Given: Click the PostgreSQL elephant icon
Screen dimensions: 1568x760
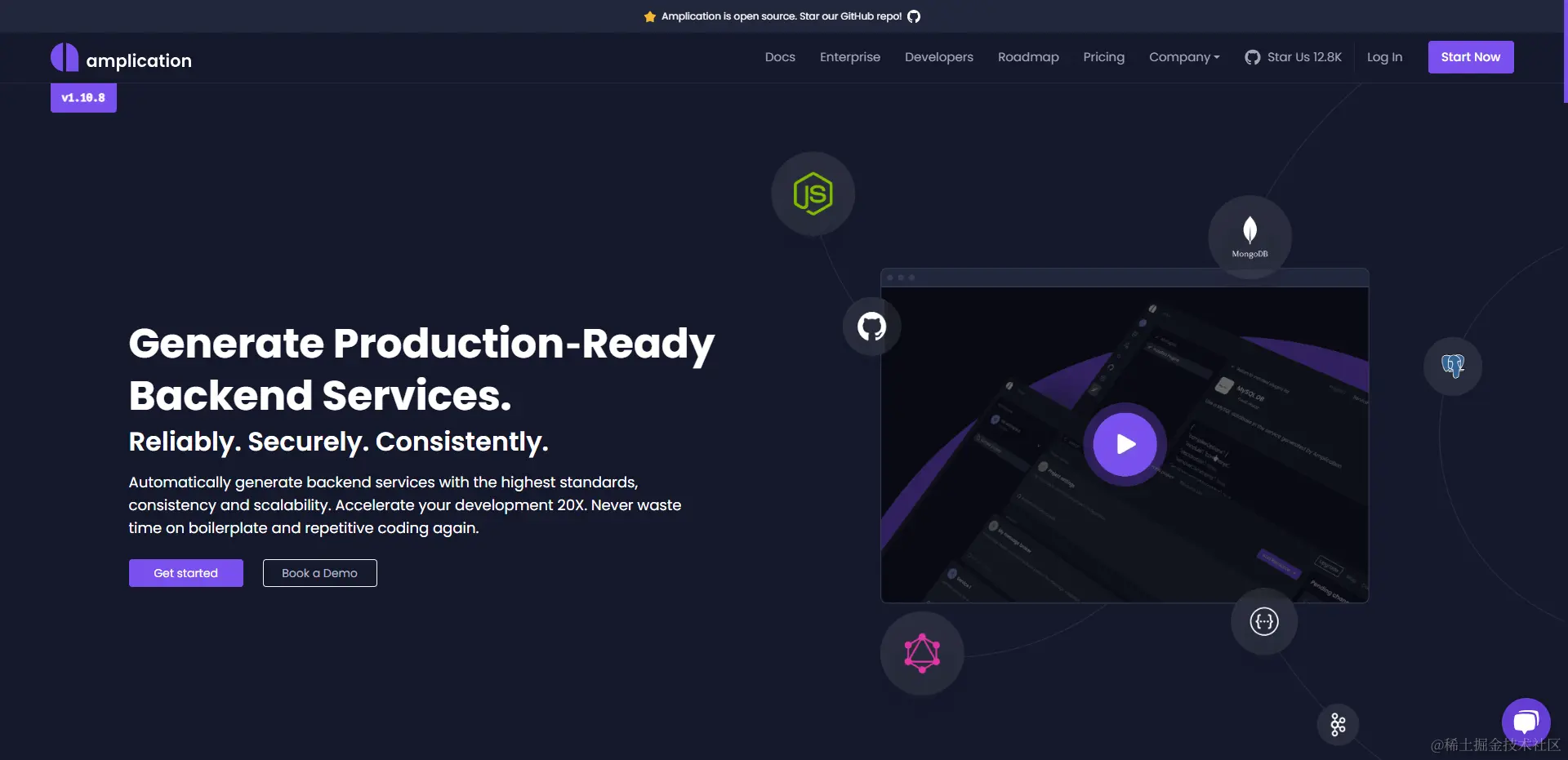Looking at the screenshot, I should tap(1452, 366).
